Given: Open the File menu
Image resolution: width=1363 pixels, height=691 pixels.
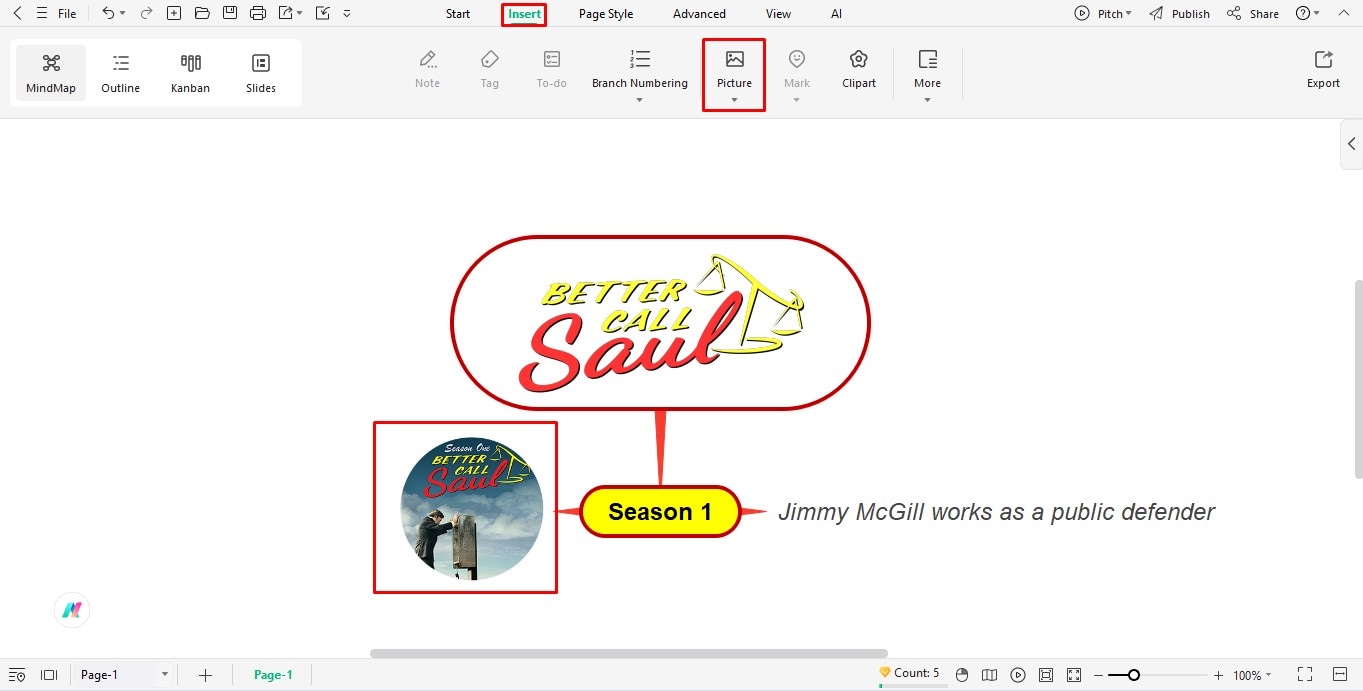Looking at the screenshot, I should [67, 14].
